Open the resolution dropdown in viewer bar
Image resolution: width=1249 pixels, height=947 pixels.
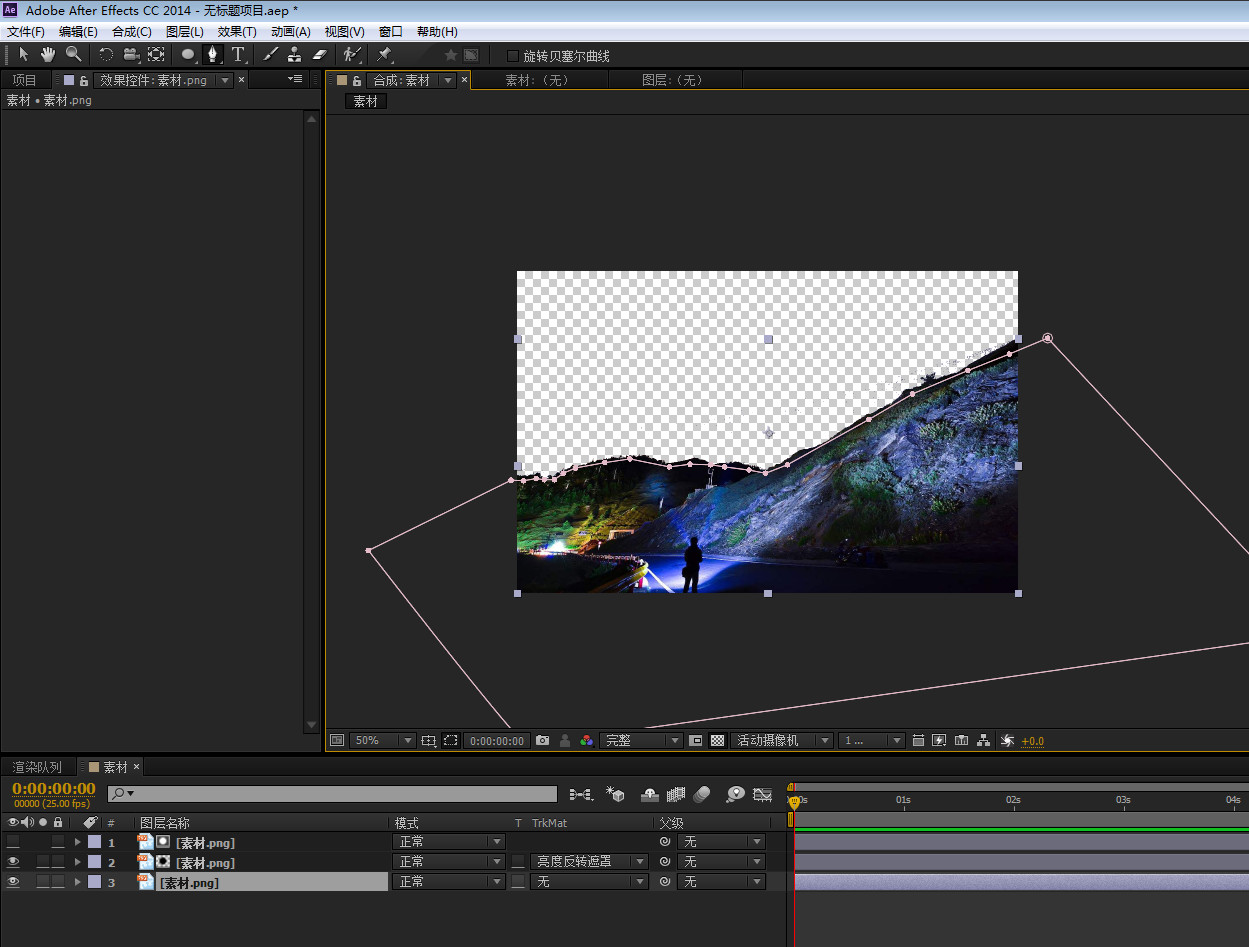click(x=641, y=740)
